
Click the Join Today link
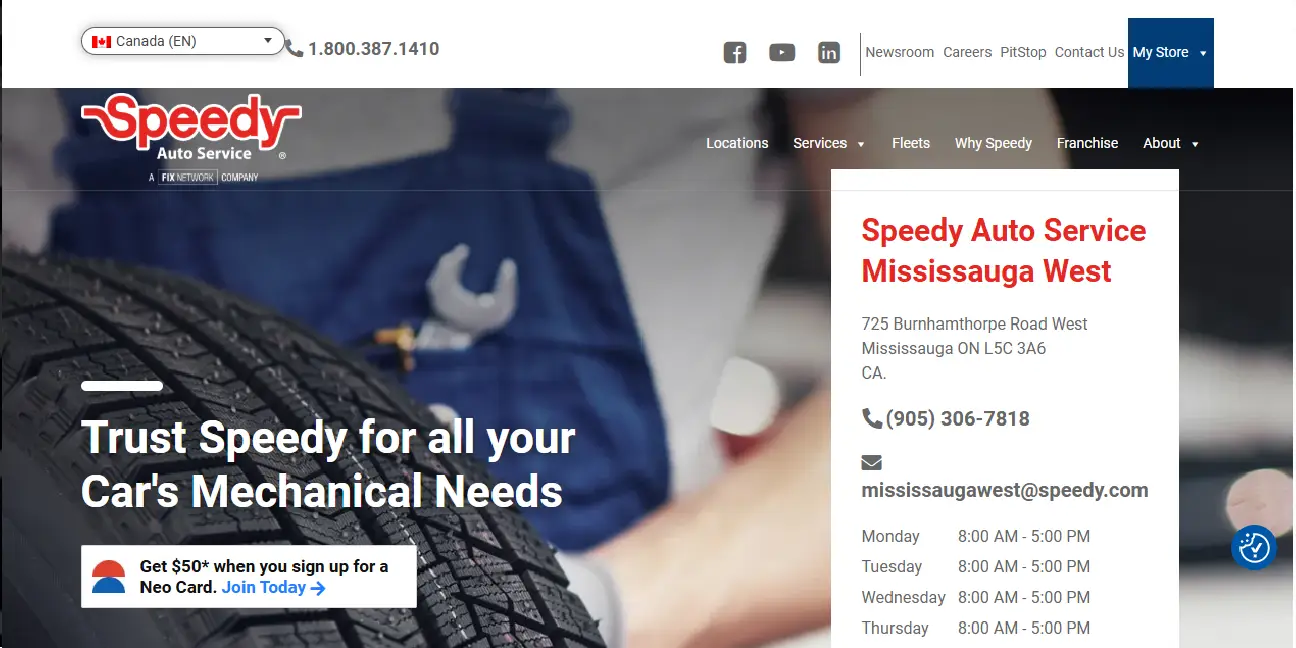pos(274,587)
